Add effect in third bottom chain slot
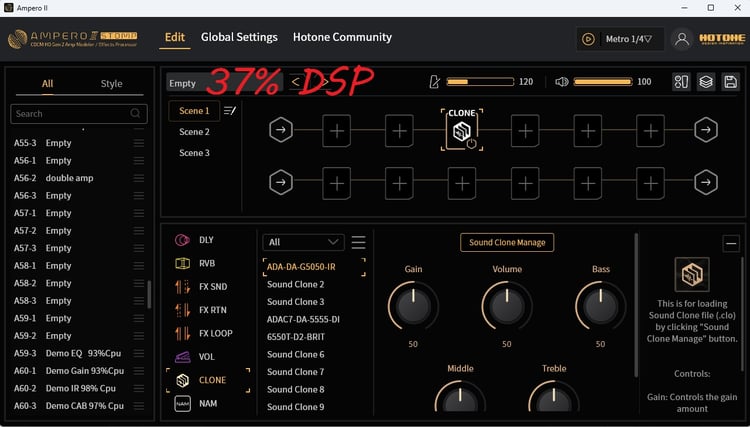Screen dimensions: 750x427 (x=462, y=183)
